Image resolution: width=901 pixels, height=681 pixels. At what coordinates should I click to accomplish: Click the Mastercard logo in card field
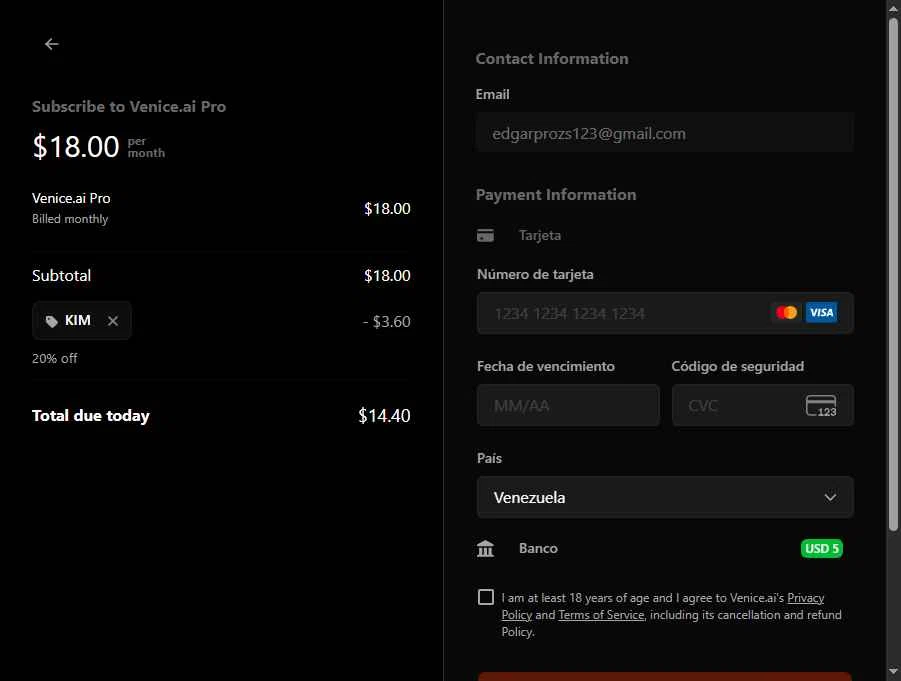coord(786,313)
